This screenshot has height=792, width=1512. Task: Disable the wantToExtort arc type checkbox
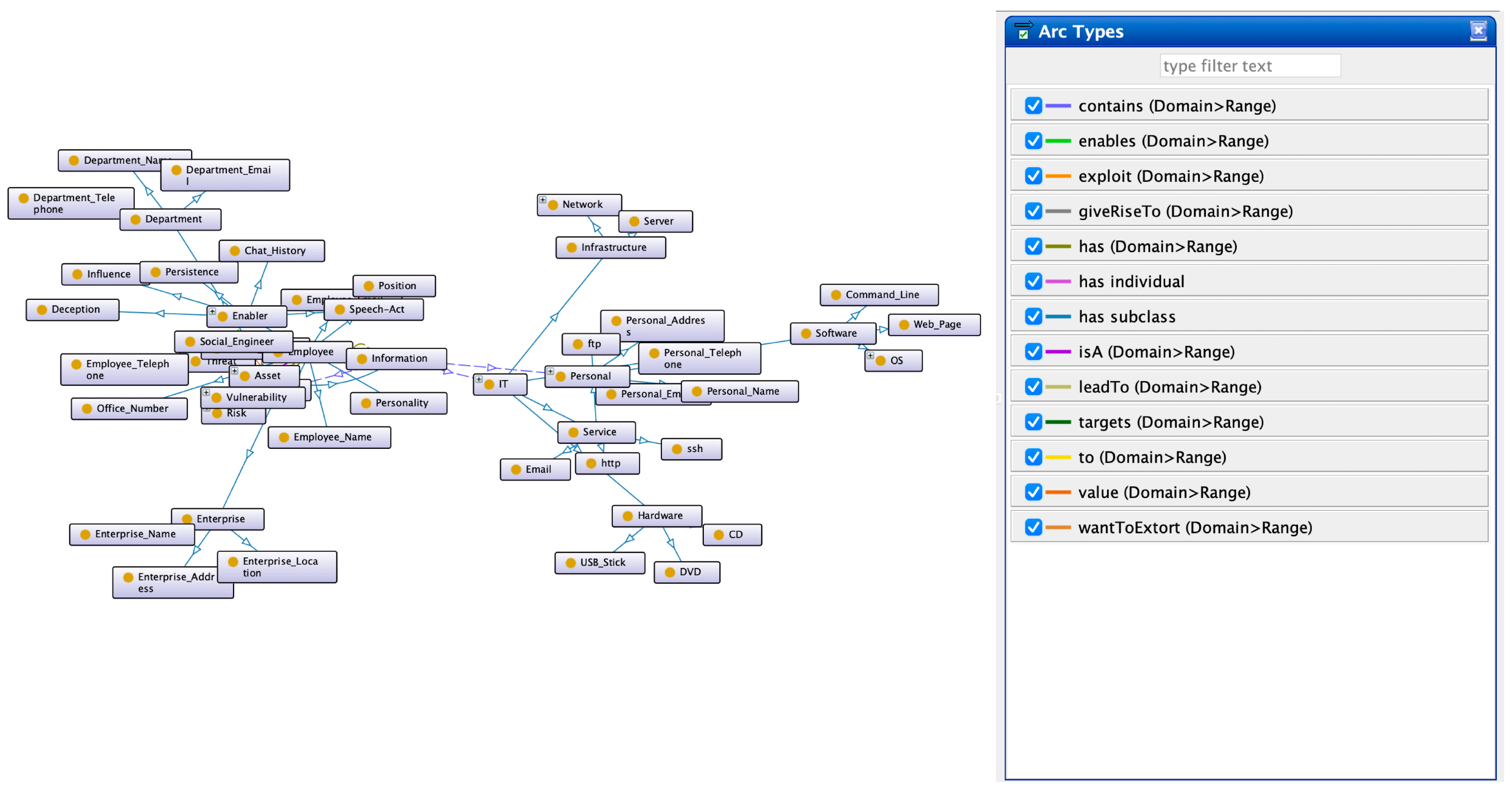(1033, 527)
